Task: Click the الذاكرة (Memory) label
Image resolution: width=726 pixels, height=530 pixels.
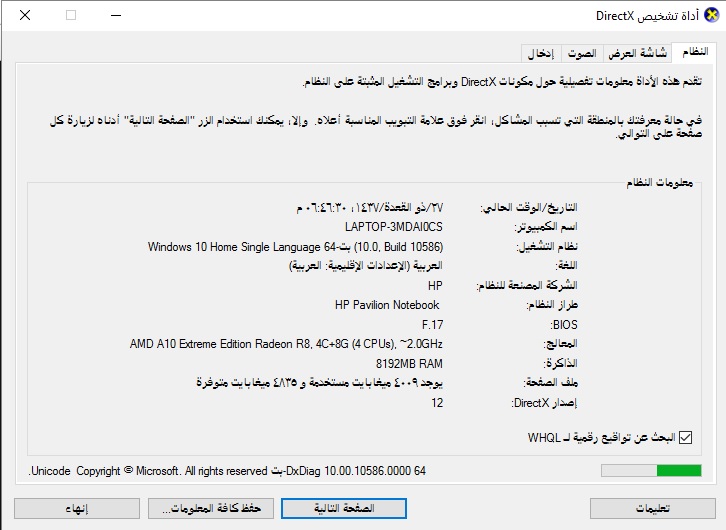Action: coord(560,364)
